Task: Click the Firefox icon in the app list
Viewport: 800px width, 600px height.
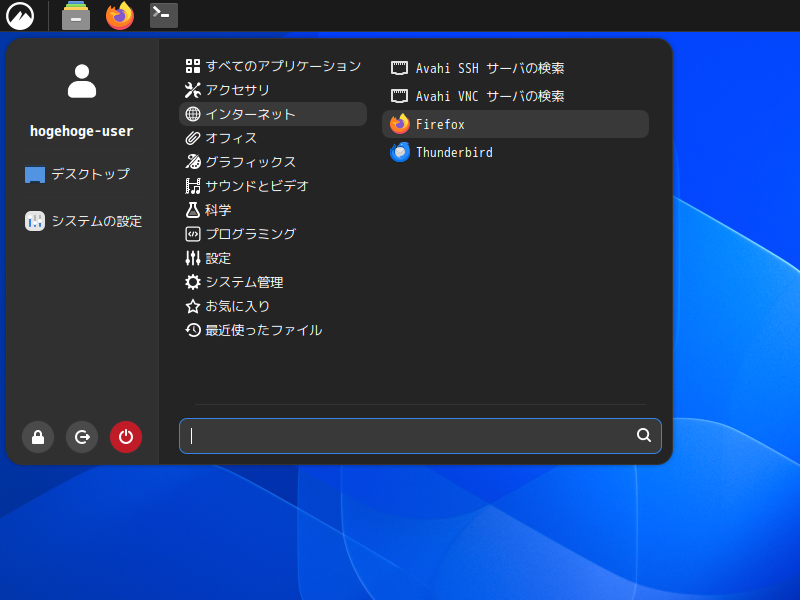Action: 399,124
